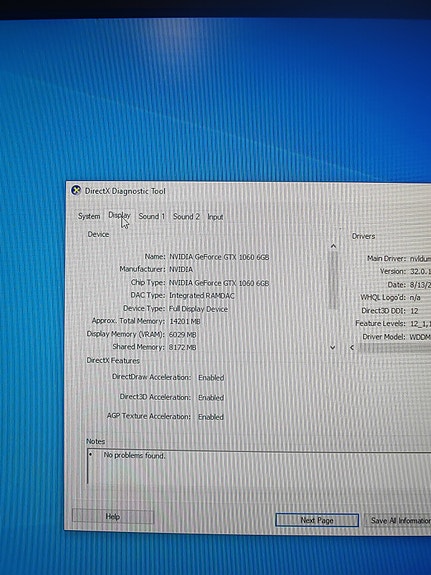This screenshot has height=575, width=431.
Task: Click the Device list scroll-down arrow
Action: coord(333,347)
